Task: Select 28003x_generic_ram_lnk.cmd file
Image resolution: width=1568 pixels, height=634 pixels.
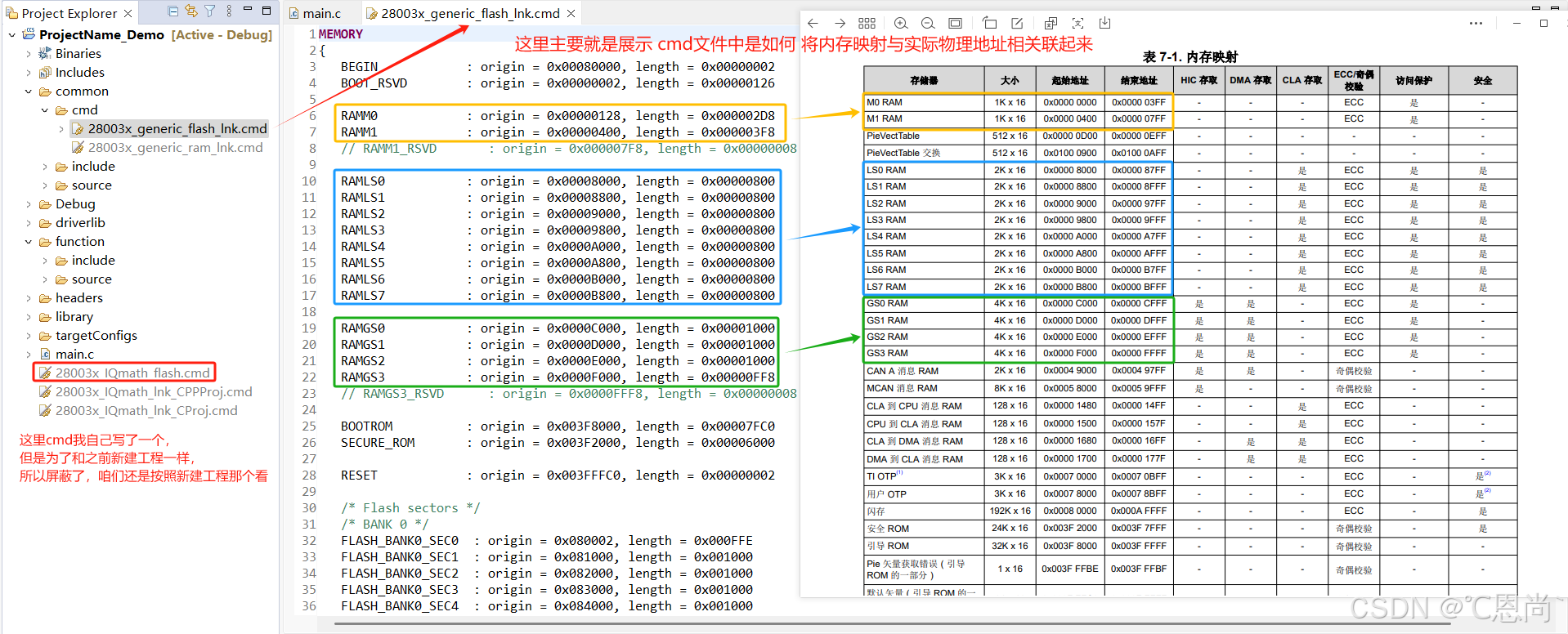Action: click(x=175, y=148)
